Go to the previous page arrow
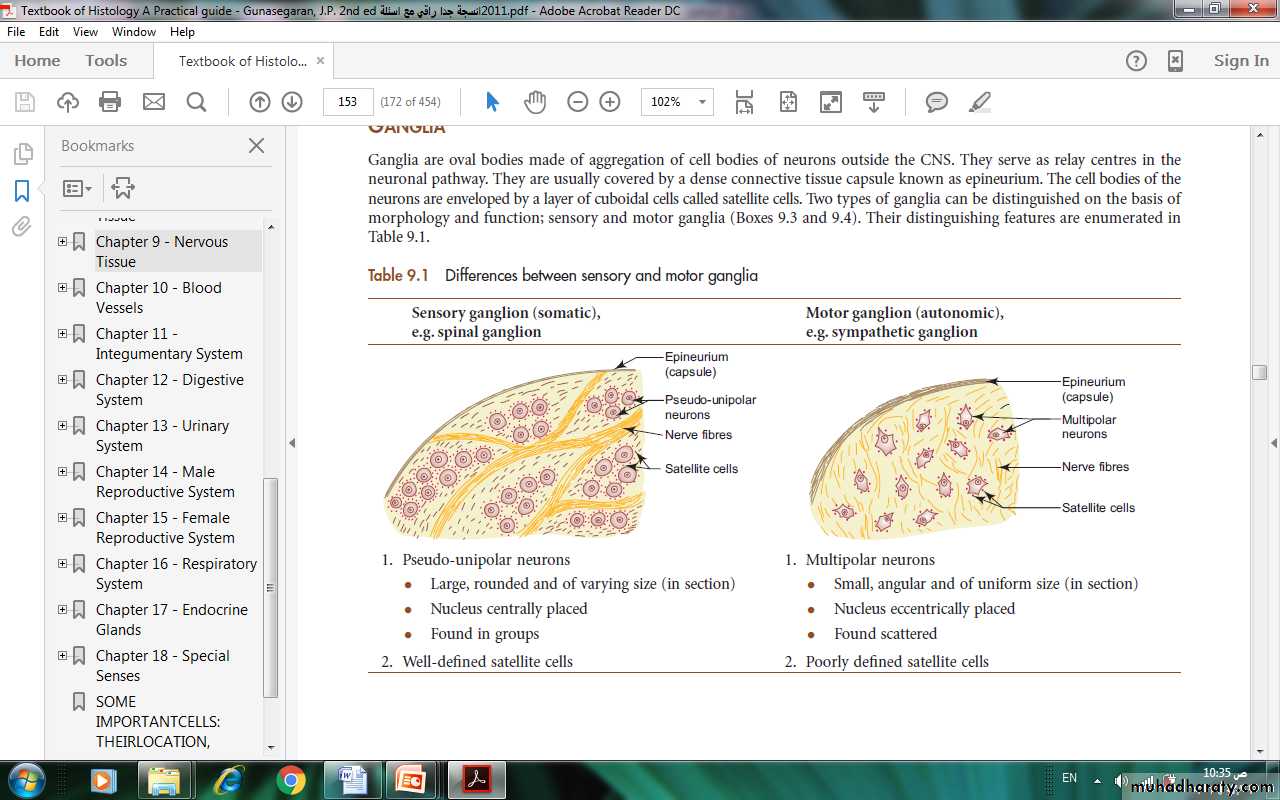Image resolution: width=1280 pixels, height=800 pixels. (x=260, y=102)
